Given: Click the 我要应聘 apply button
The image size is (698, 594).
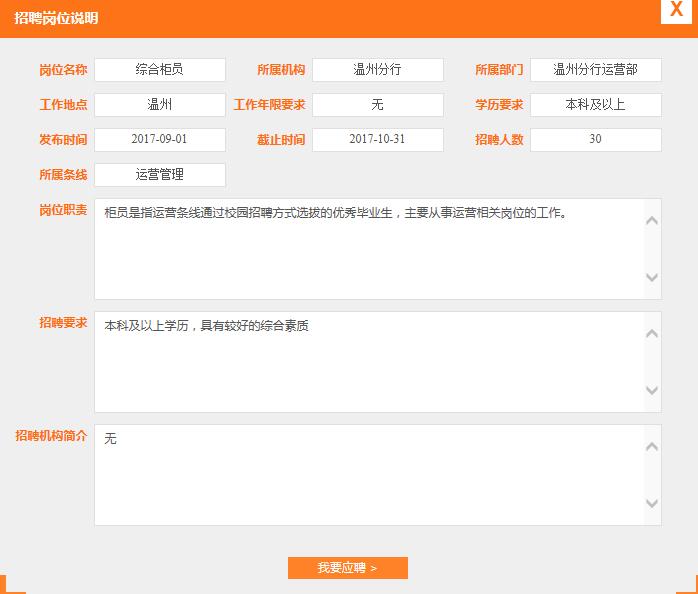Looking at the screenshot, I should (347, 568).
